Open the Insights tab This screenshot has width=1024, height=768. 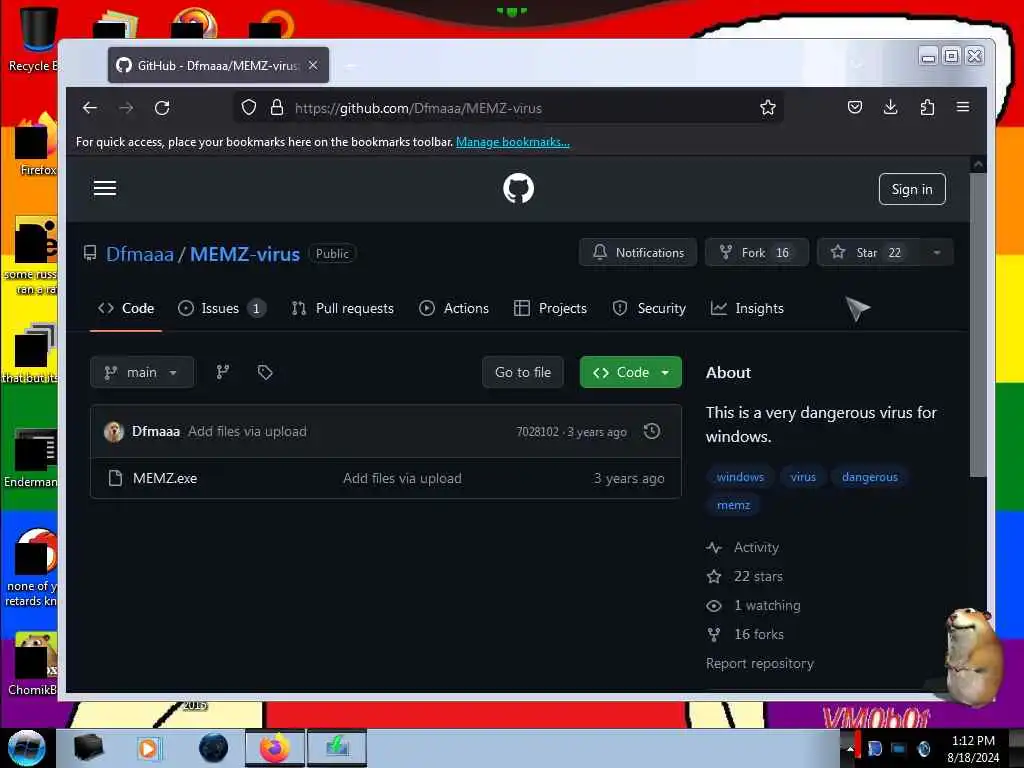pyautogui.click(x=747, y=308)
